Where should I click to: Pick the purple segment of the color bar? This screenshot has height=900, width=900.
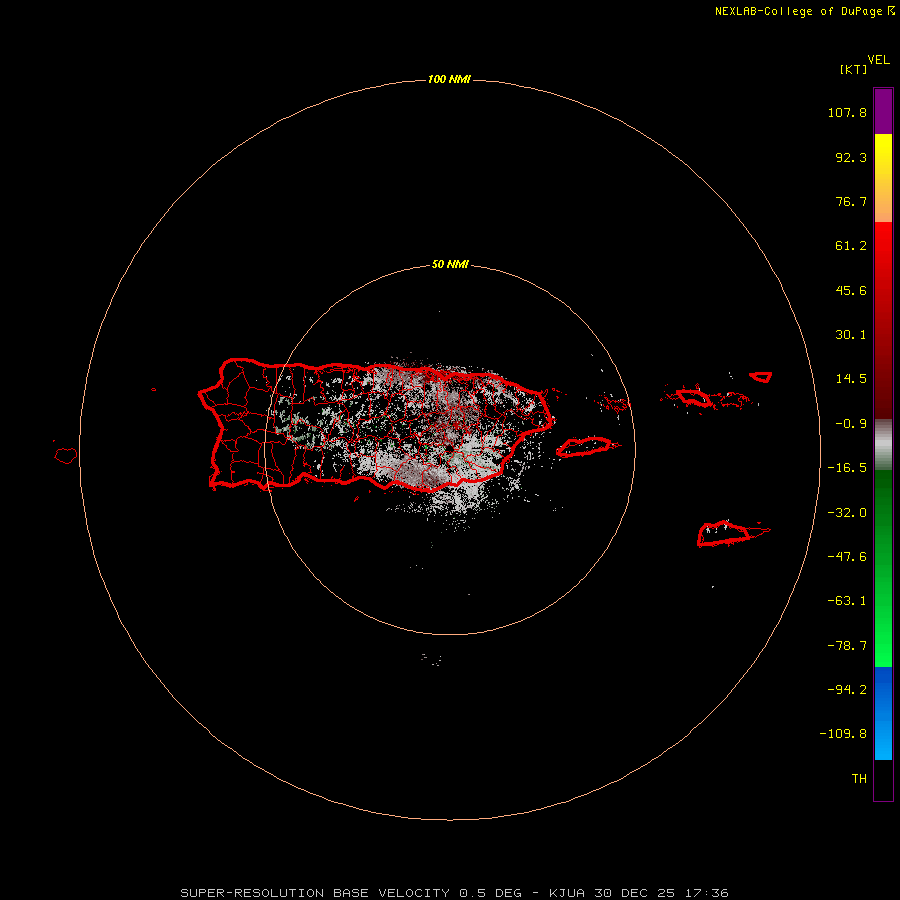pos(883,111)
